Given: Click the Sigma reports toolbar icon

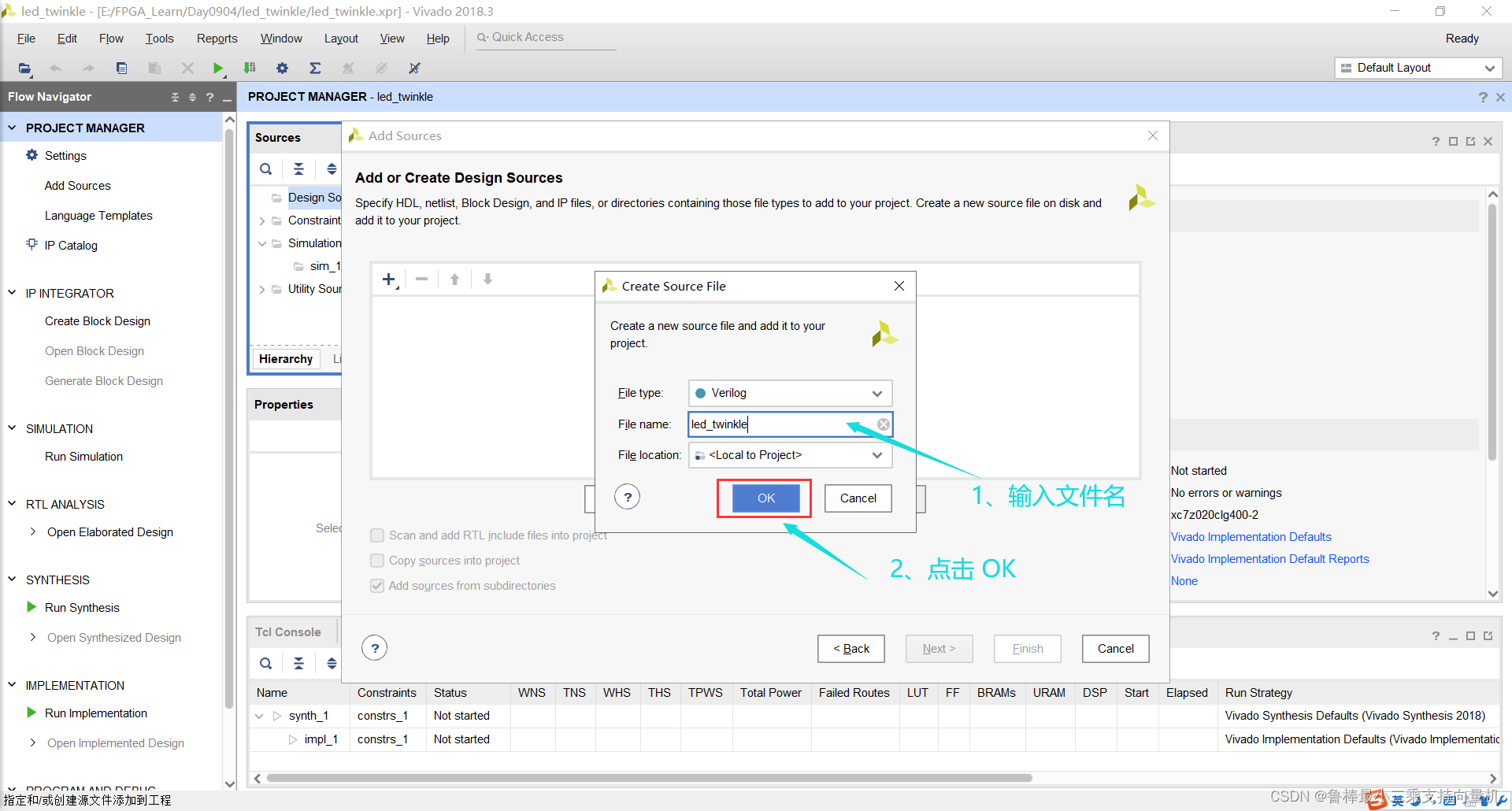Looking at the screenshot, I should (315, 69).
